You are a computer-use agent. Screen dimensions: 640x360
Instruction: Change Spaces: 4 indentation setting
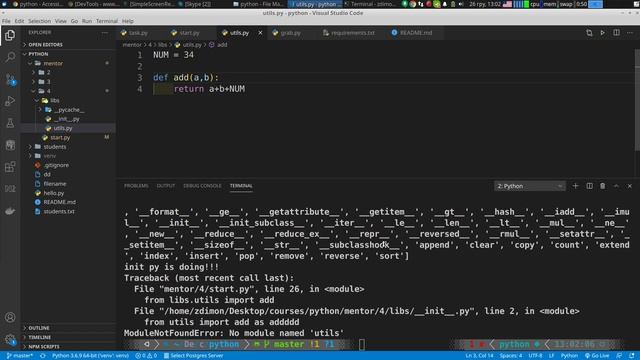click(511, 356)
